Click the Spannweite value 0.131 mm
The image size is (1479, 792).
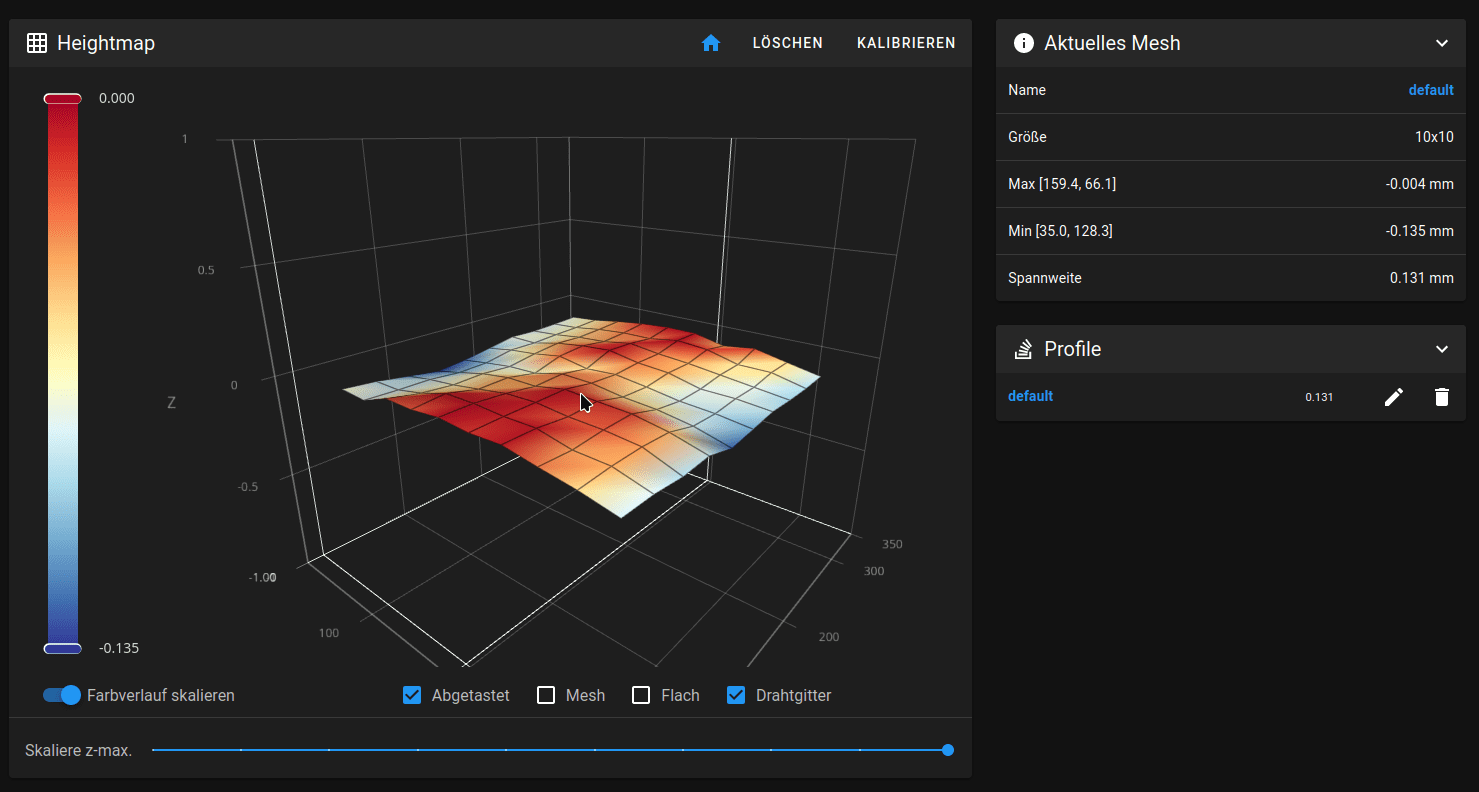coord(1422,278)
